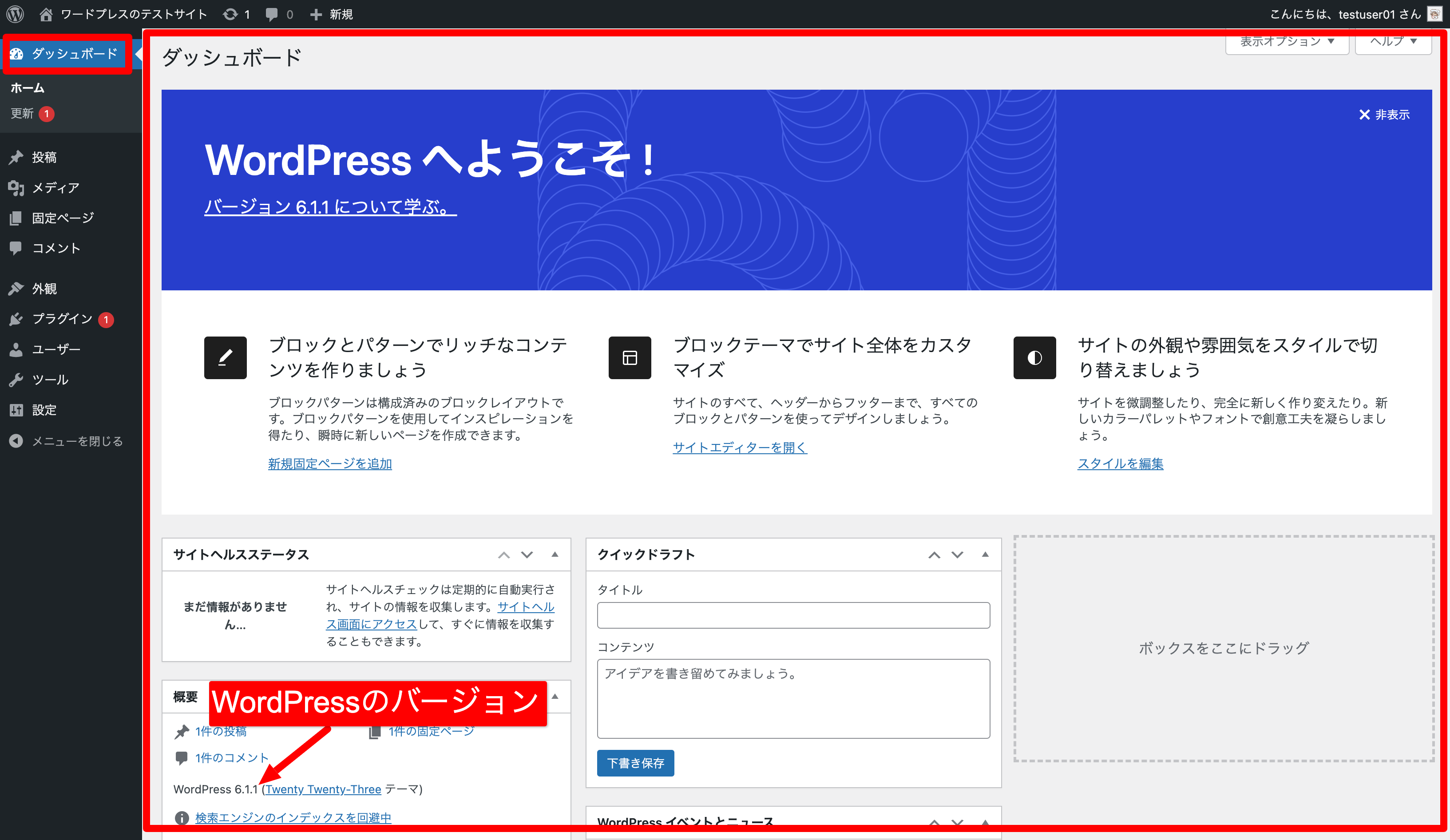The width and height of the screenshot is (1450, 840).
Task: Focus the タイトル input field
Action: click(x=793, y=615)
